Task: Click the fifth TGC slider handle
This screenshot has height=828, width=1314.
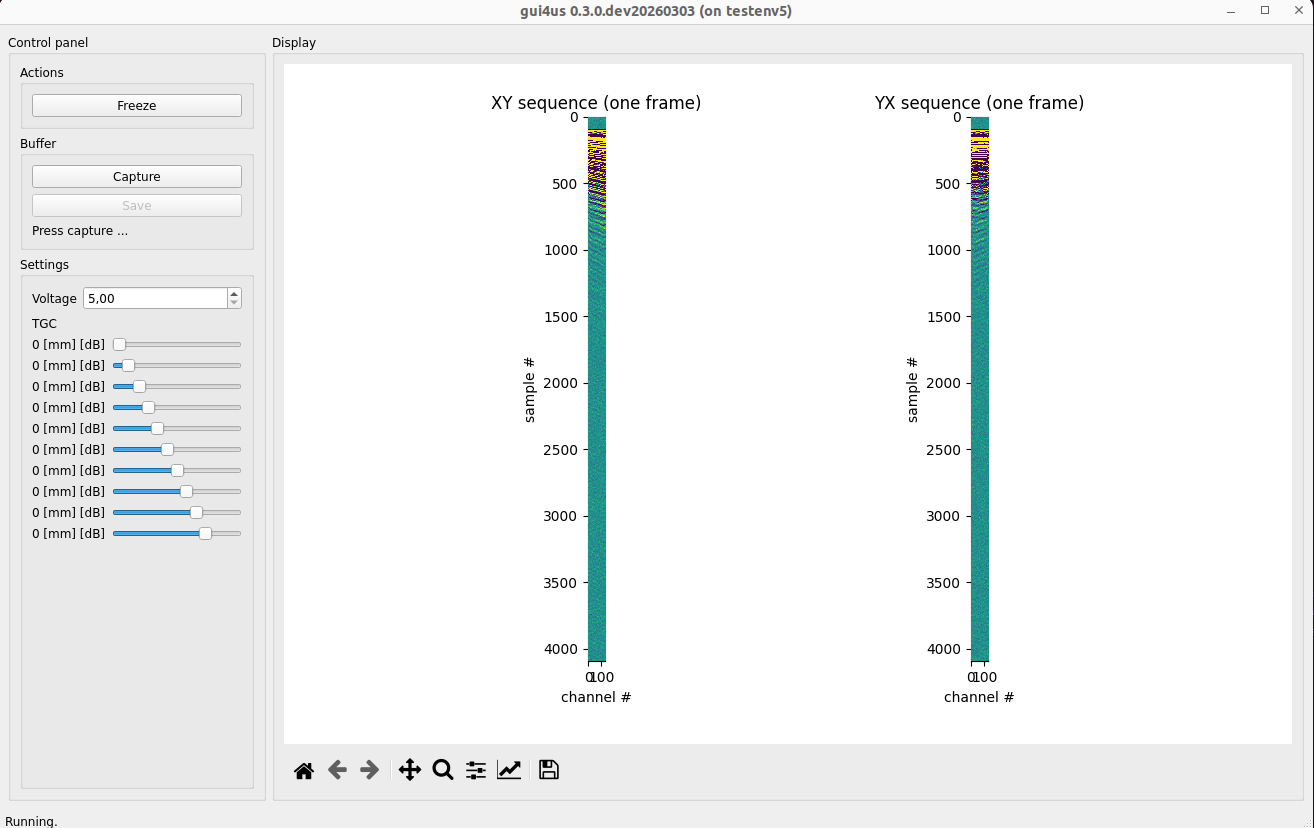Action: tap(157, 428)
